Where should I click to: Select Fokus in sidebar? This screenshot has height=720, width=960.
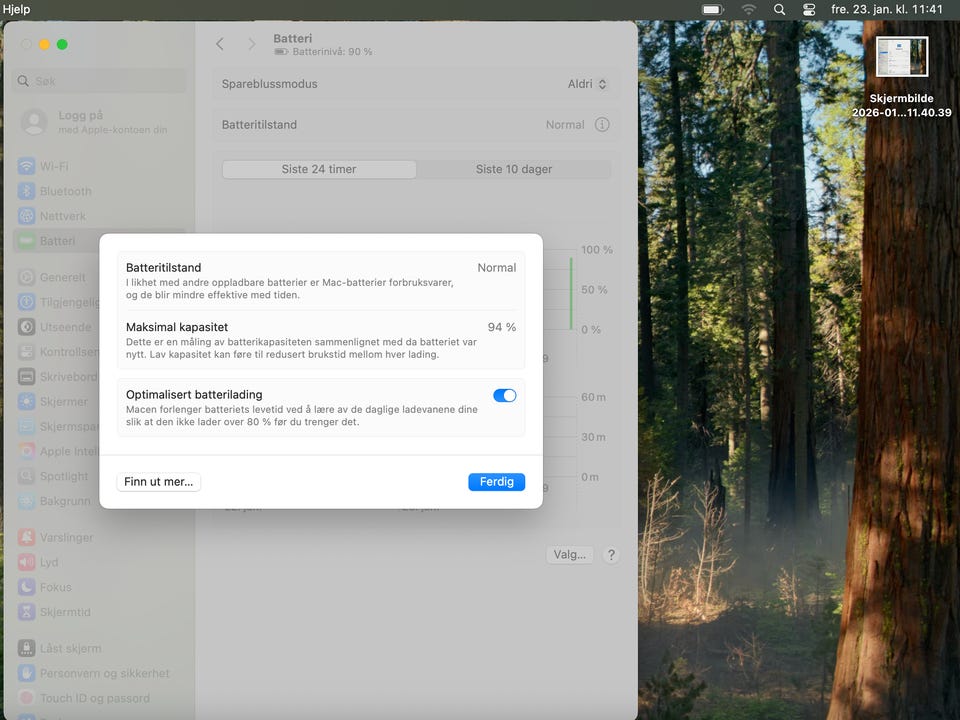point(99,587)
